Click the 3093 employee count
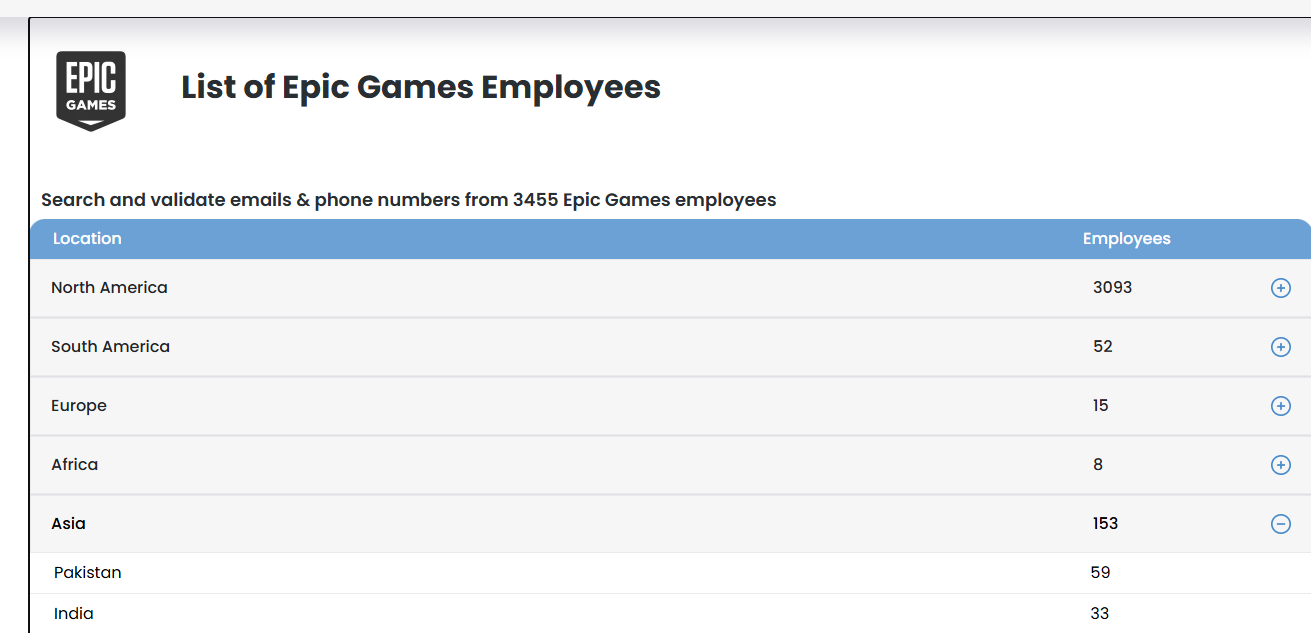This screenshot has width=1311, height=633. click(x=1112, y=287)
